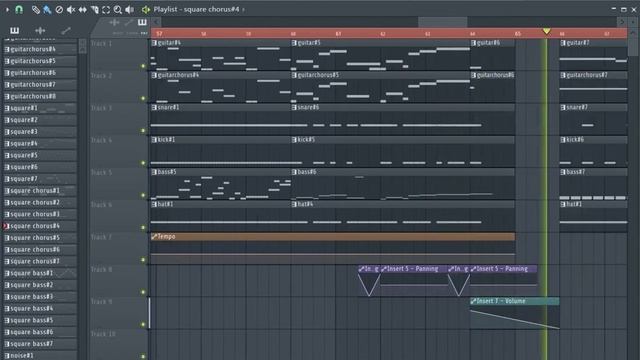
Task: Show audio clips in the picker panel
Action: coord(40,30)
